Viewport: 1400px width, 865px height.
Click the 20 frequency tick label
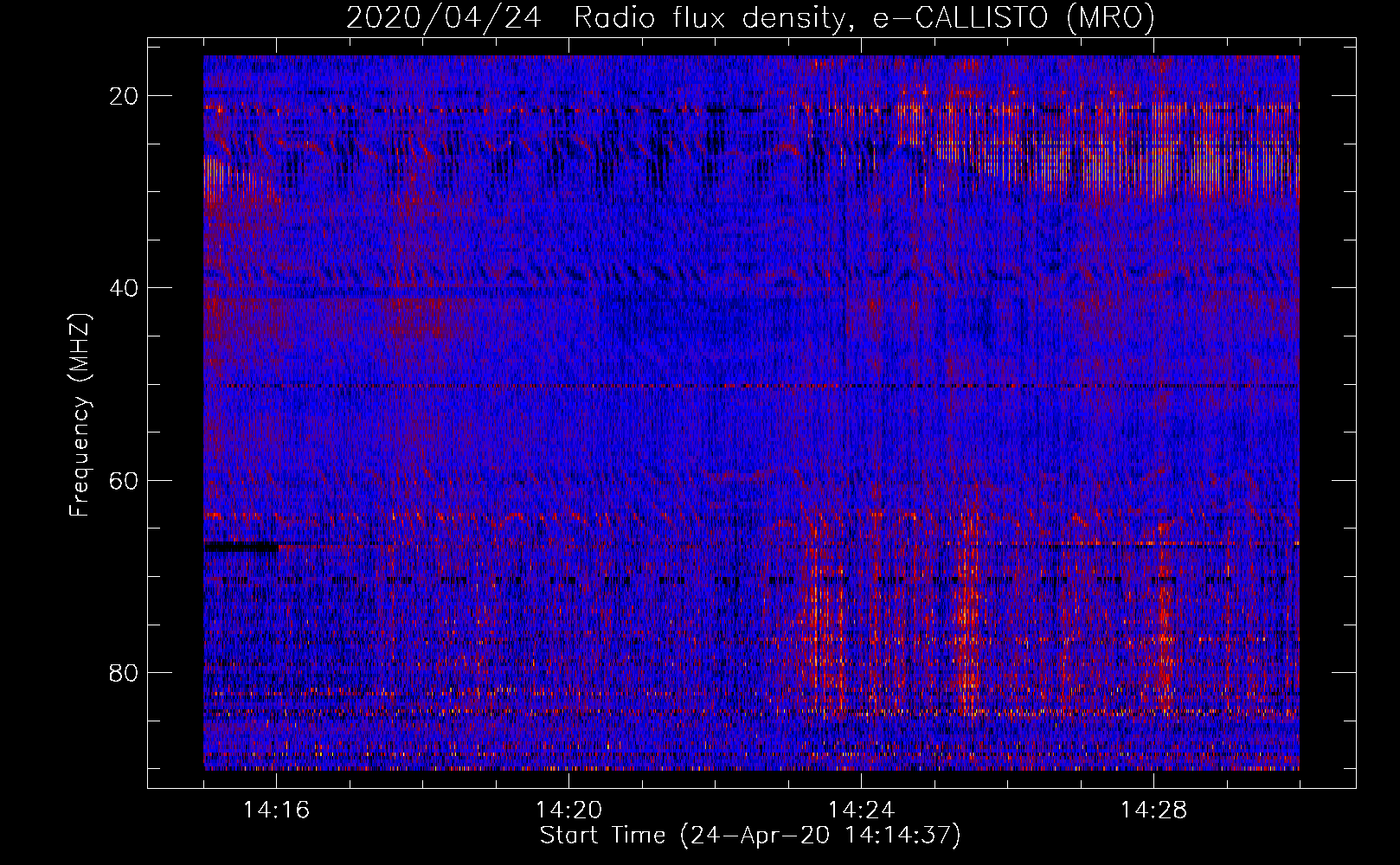(x=125, y=96)
